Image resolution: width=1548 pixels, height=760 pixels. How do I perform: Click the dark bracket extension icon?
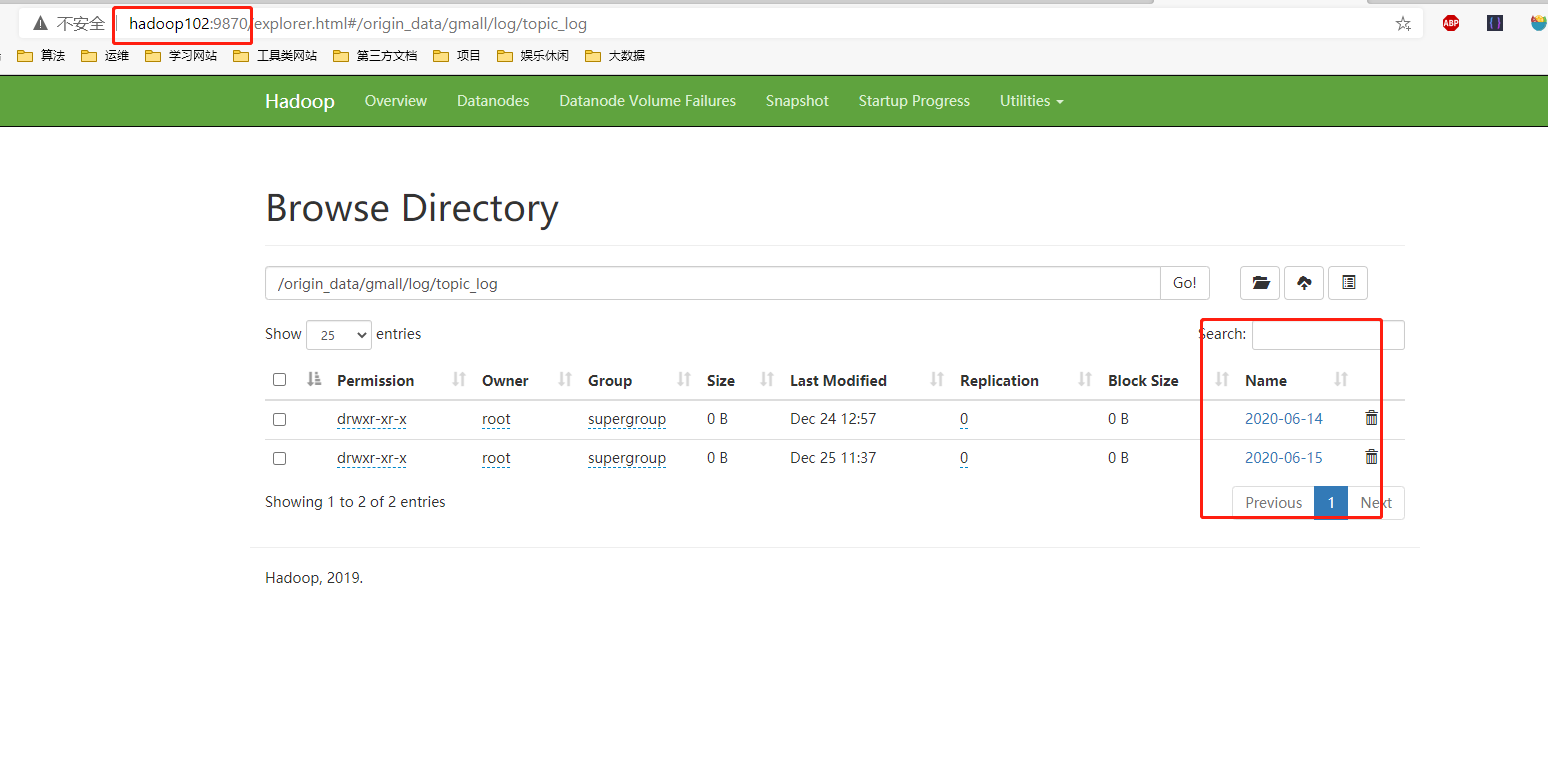(1495, 23)
